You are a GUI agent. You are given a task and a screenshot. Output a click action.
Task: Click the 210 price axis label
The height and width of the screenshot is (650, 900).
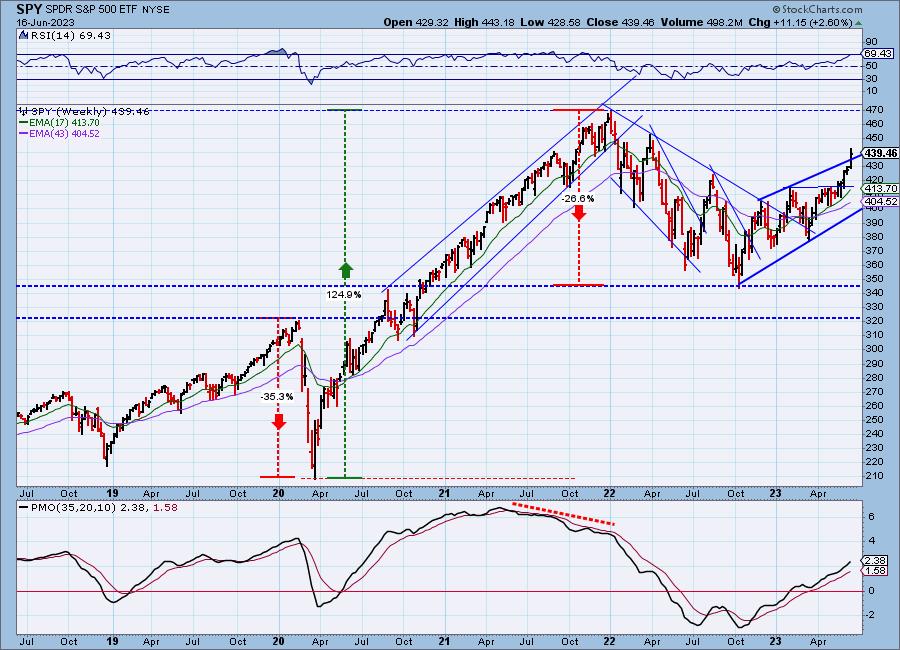pos(875,475)
